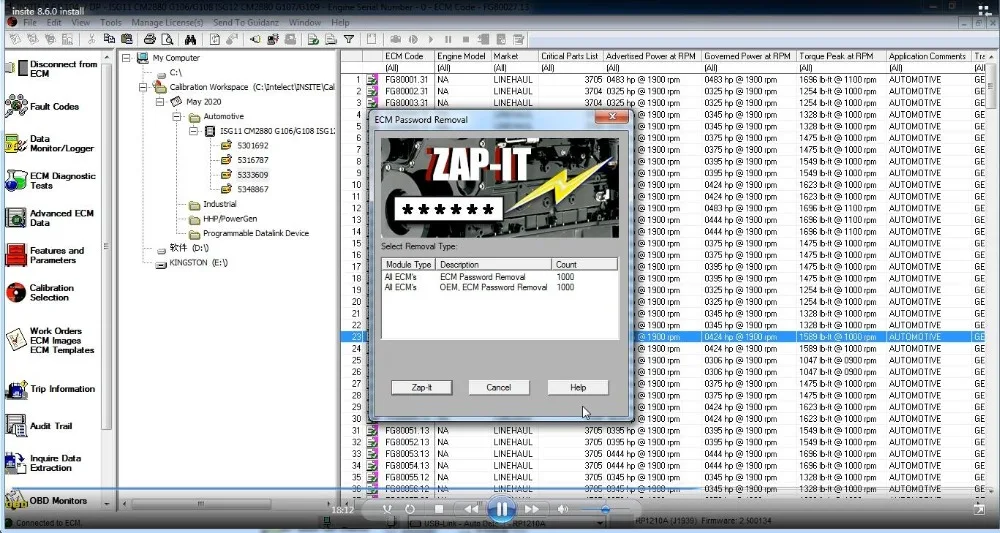Pause the video with the blue button
This screenshot has height=533, width=1000.
501,509
